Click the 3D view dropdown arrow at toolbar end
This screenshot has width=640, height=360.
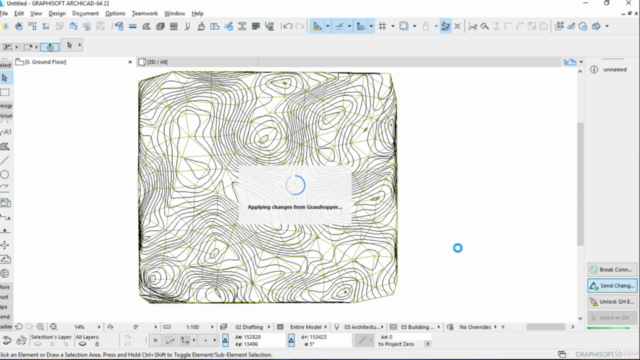point(607,26)
